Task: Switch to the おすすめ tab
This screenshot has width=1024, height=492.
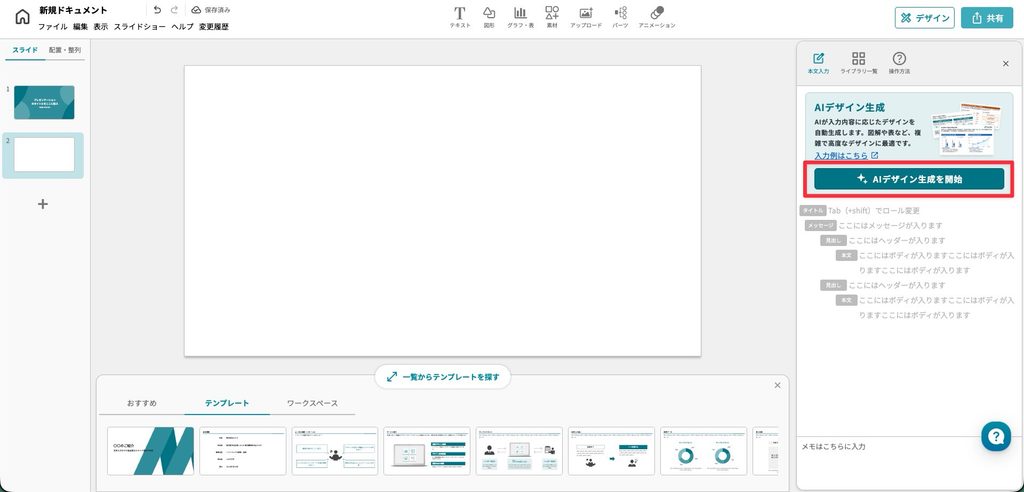Action: 142,403
